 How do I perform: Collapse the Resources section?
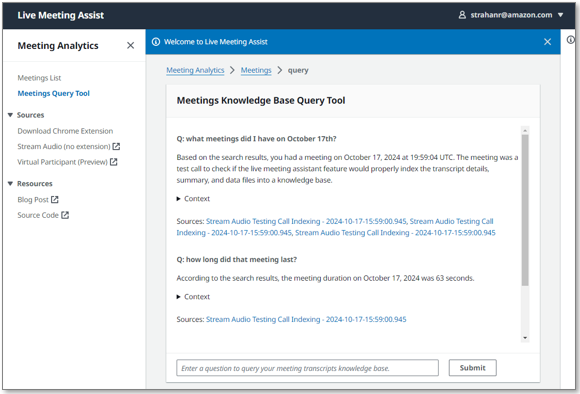pyautogui.click(x=10, y=183)
